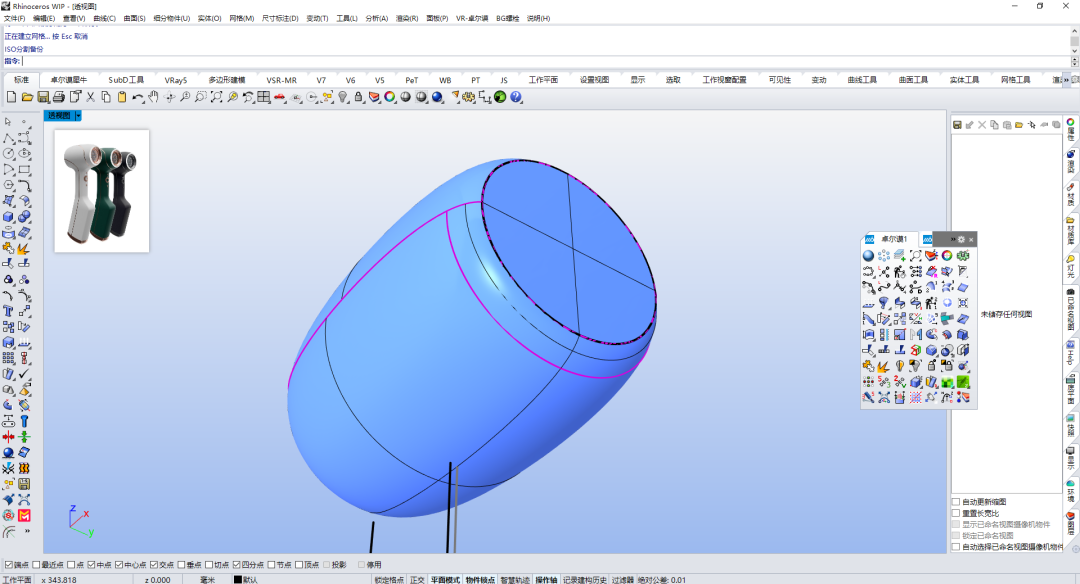The width and height of the screenshot is (1080, 584).
Task: Save the model with the floppy disk icon
Action: (x=43, y=97)
